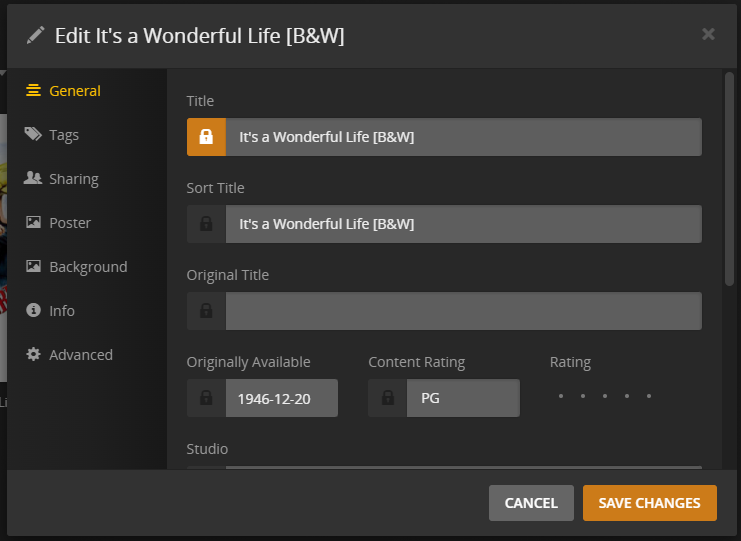Click the Poster image icon
Viewport: 741px width, 541px height.
coord(33,222)
